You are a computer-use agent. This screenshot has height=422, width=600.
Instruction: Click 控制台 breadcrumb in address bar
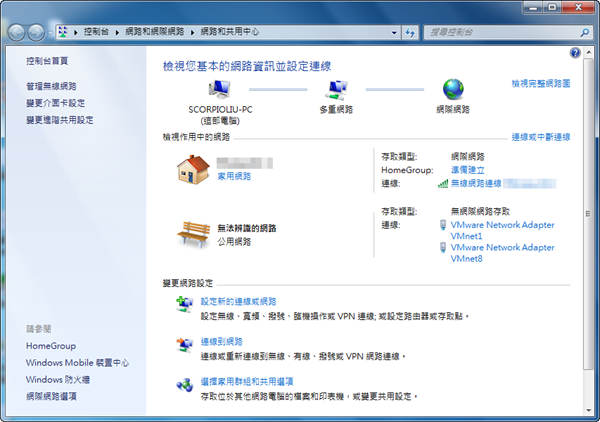(x=96, y=32)
